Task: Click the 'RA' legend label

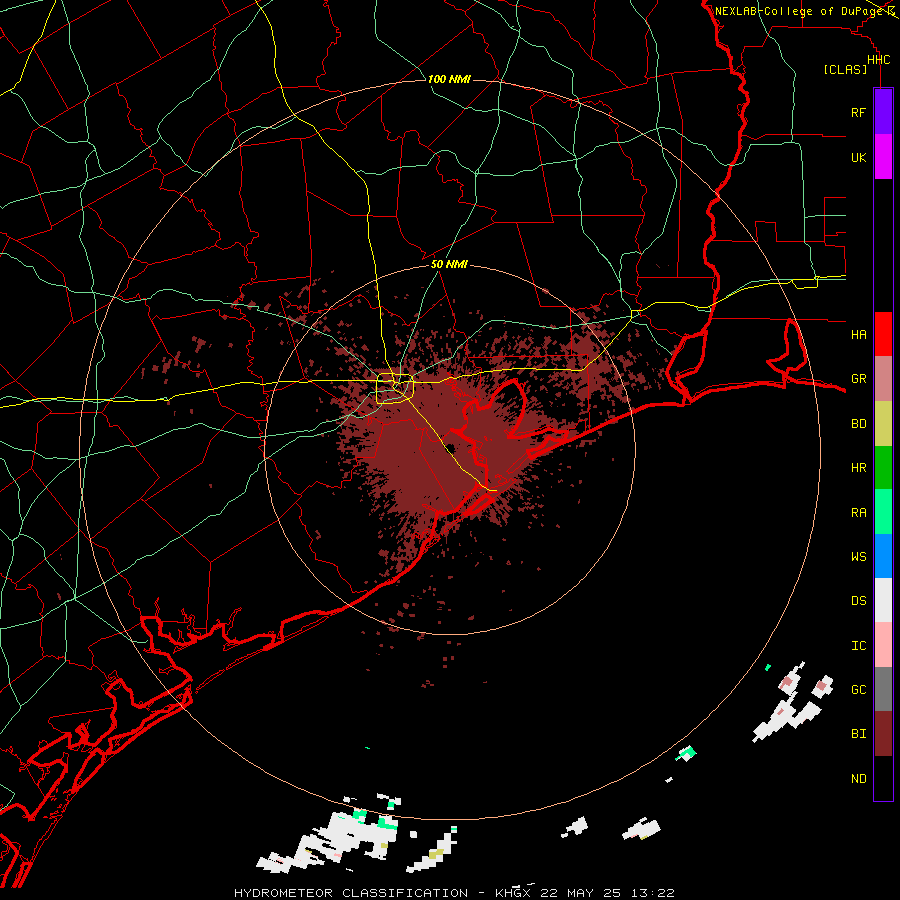Action: click(858, 513)
